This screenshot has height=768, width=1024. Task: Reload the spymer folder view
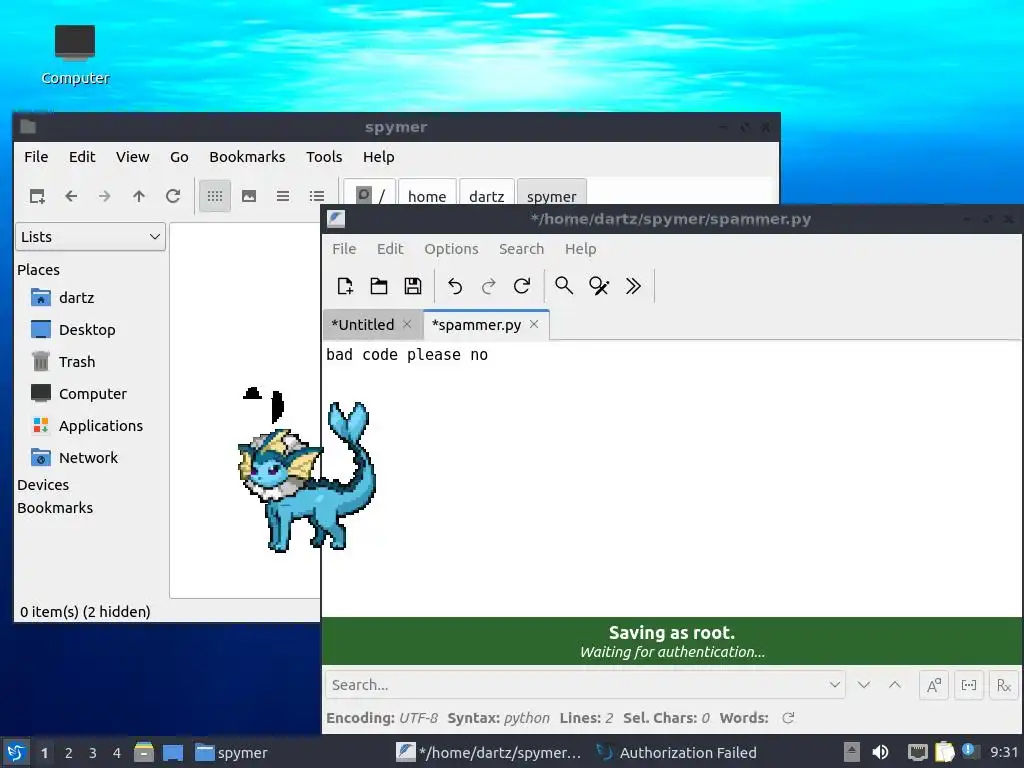coord(172,196)
